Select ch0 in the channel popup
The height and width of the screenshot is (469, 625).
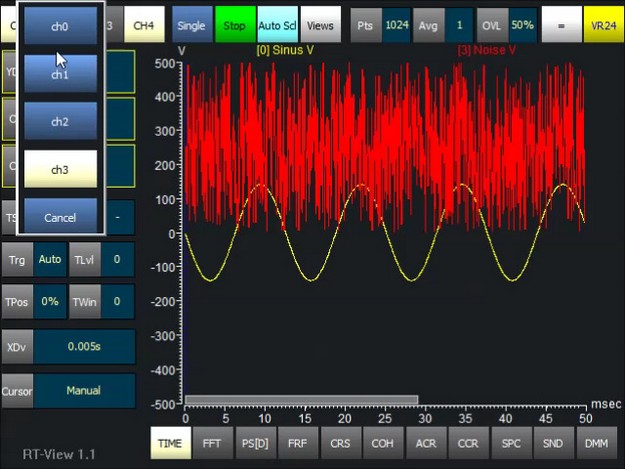coord(60,26)
